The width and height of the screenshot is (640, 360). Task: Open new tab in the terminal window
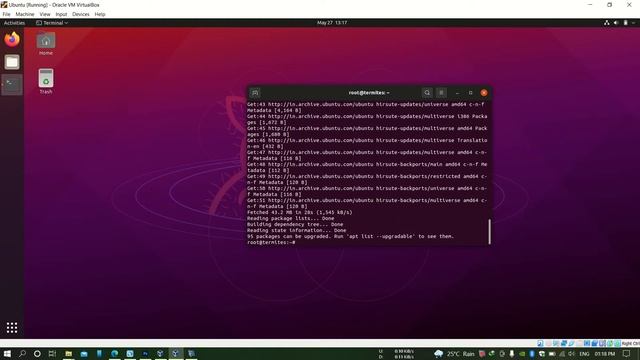255,93
